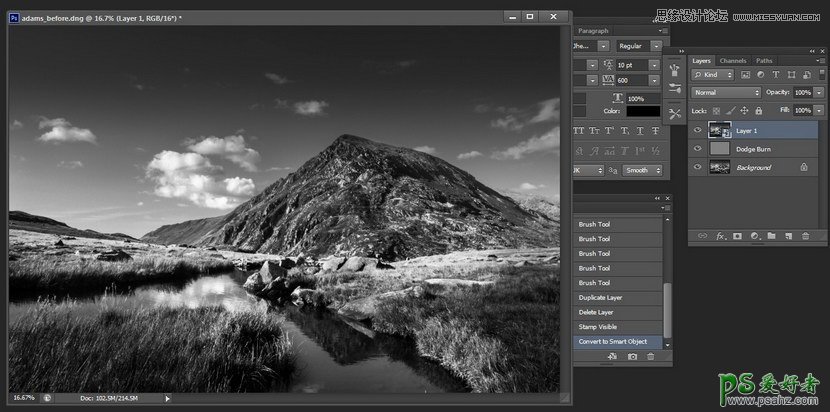Open layer style fx menu
The width and height of the screenshot is (830, 412).
coord(719,236)
